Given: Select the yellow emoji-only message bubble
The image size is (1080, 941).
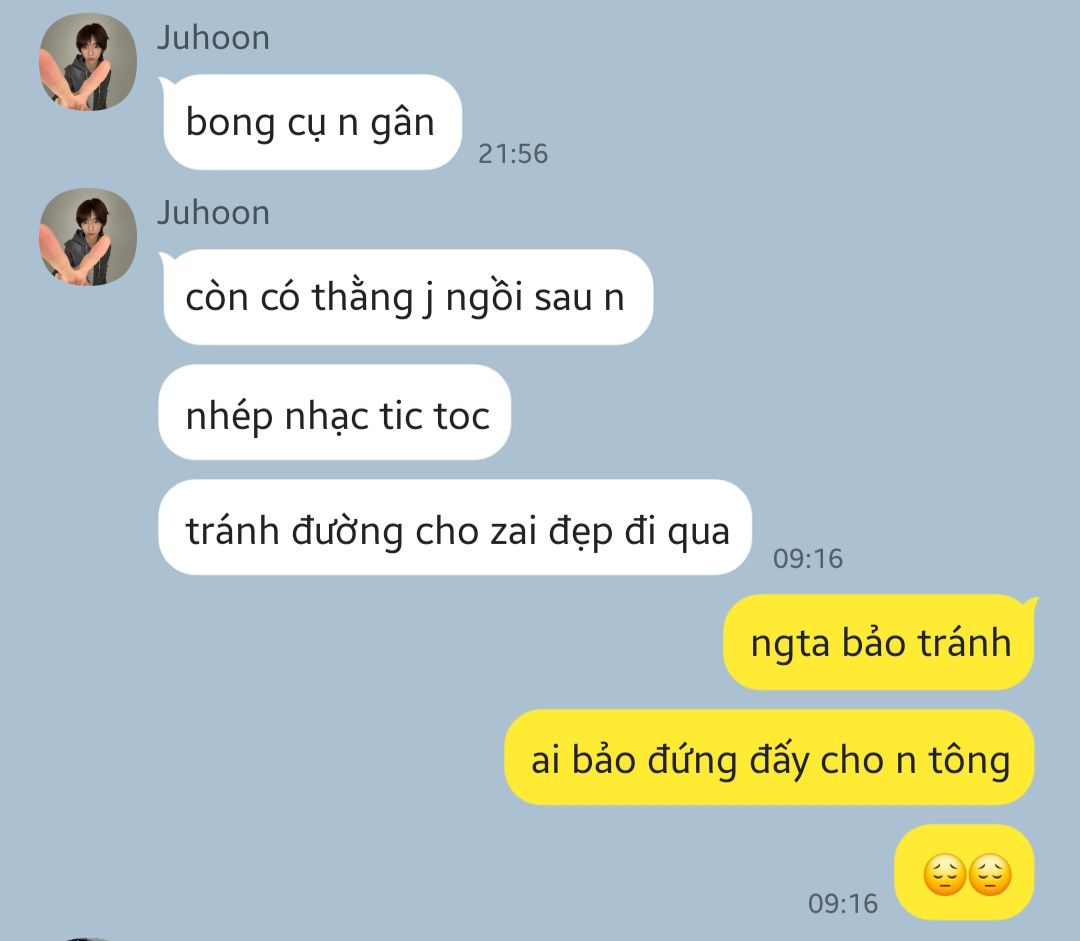Looking at the screenshot, I should click(964, 872).
